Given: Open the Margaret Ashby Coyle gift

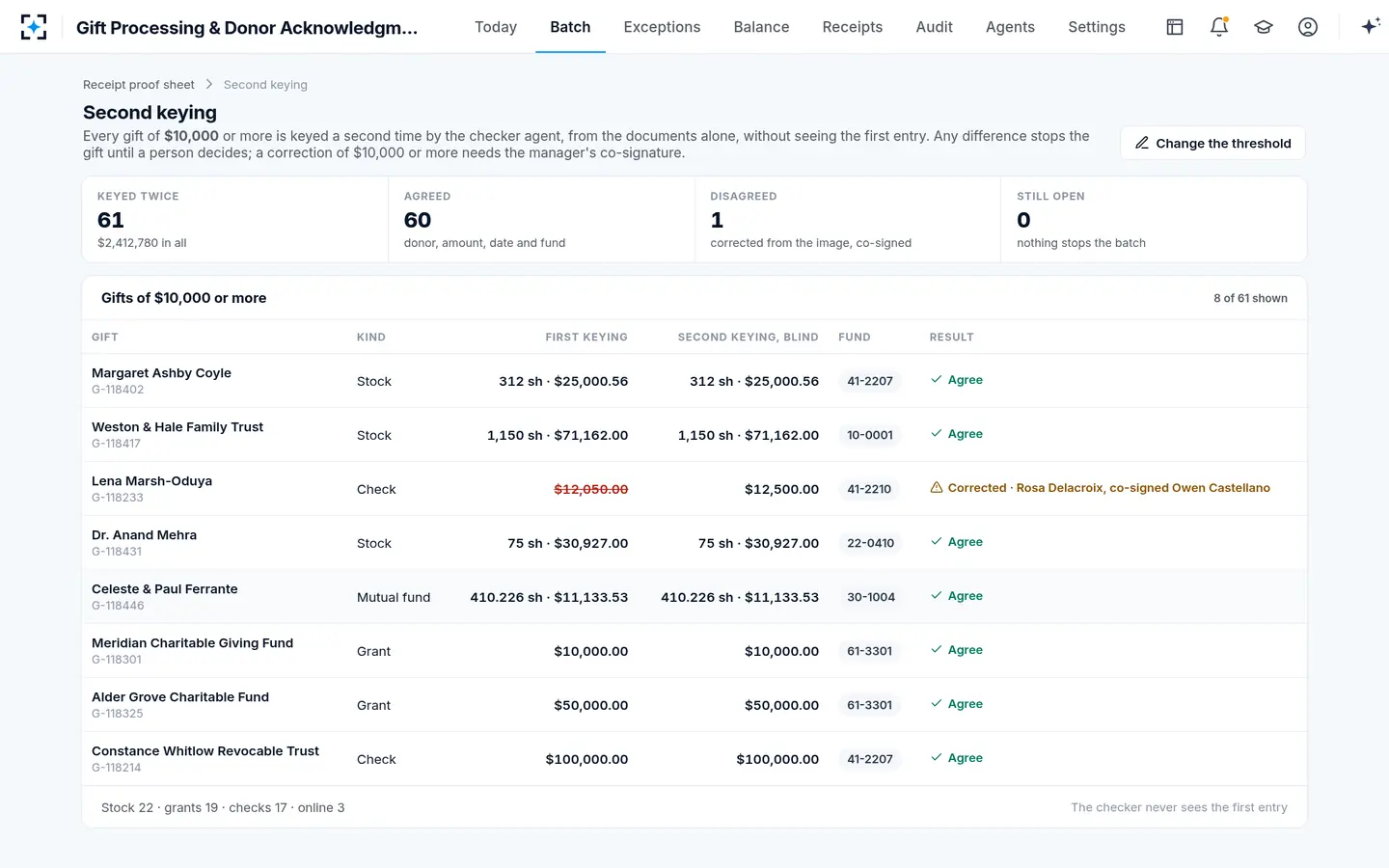Looking at the screenshot, I should click(161, 373).
